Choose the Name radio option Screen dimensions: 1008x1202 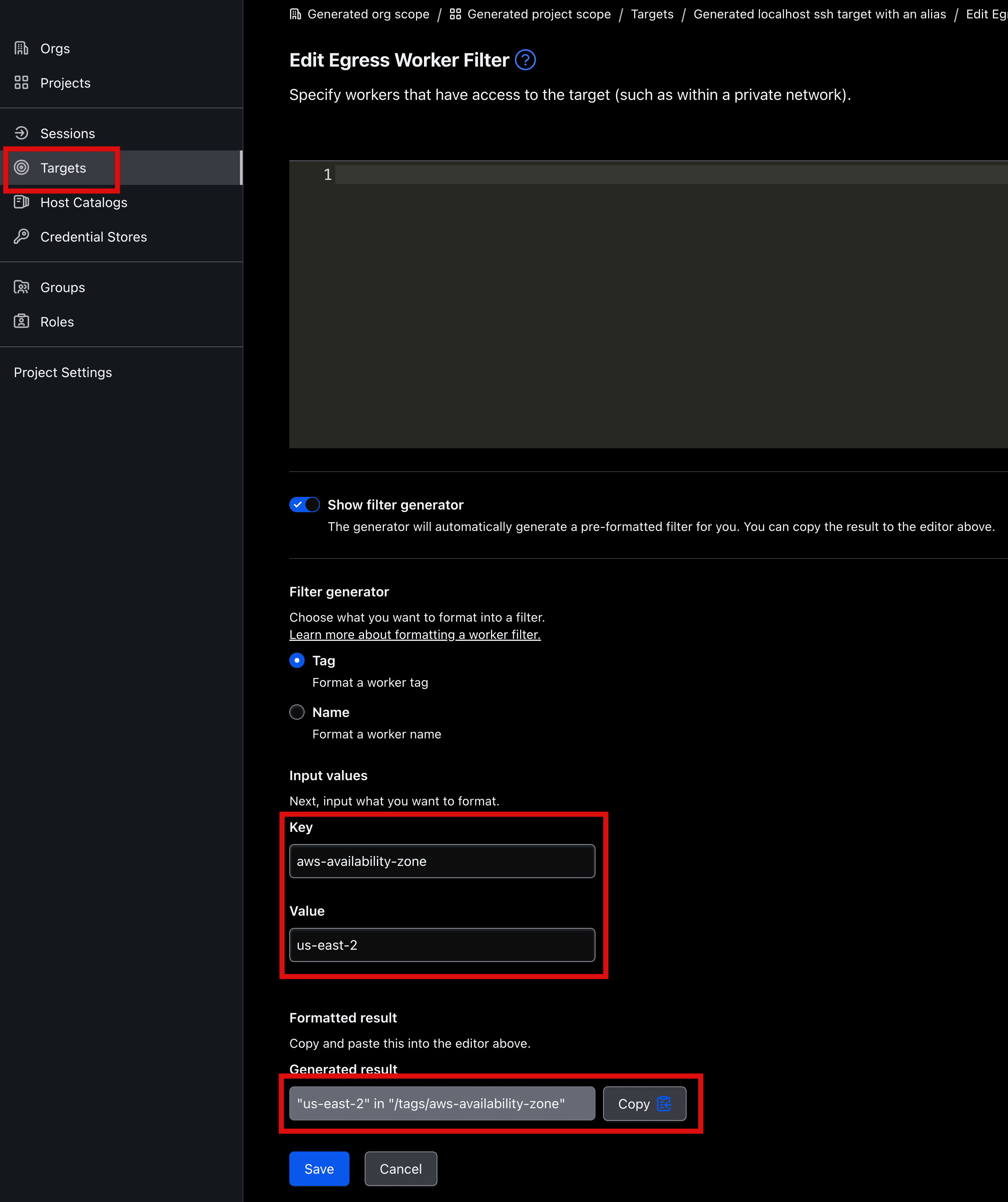tap(297, 712)
